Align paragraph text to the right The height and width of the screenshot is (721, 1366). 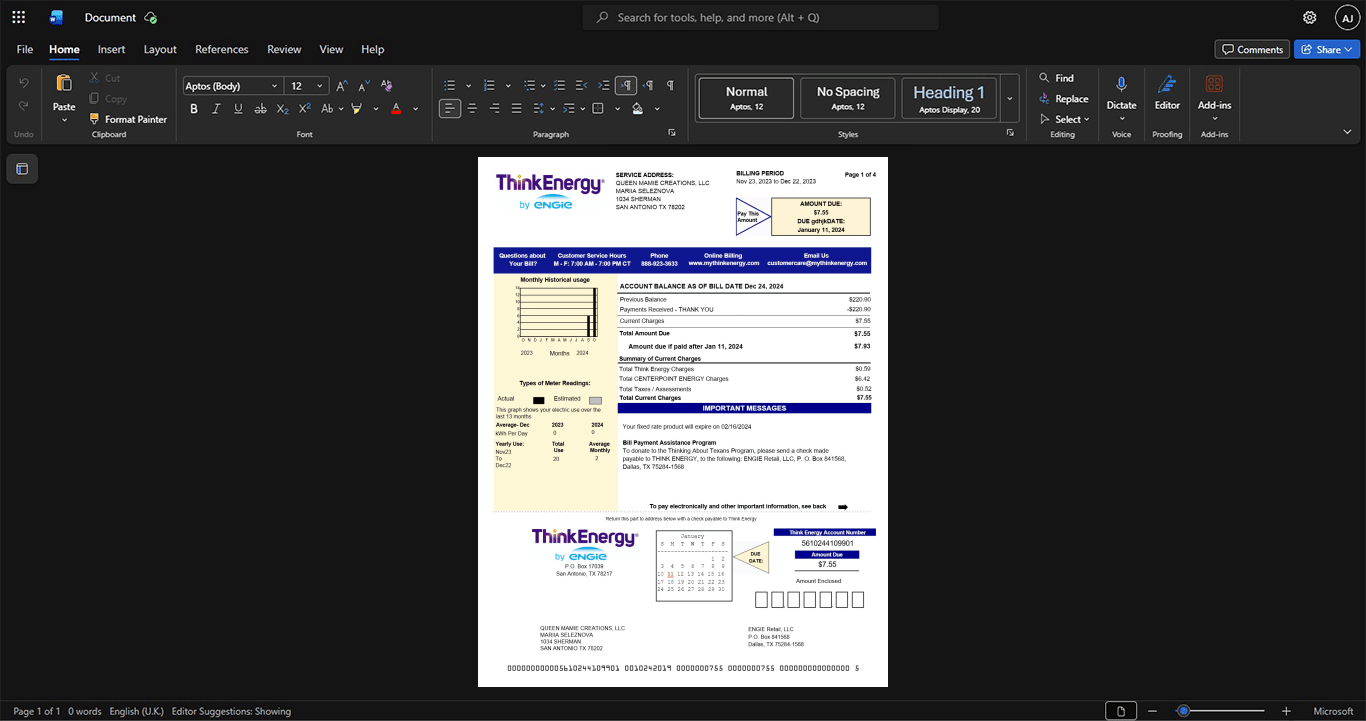click(x=494, y=108)
